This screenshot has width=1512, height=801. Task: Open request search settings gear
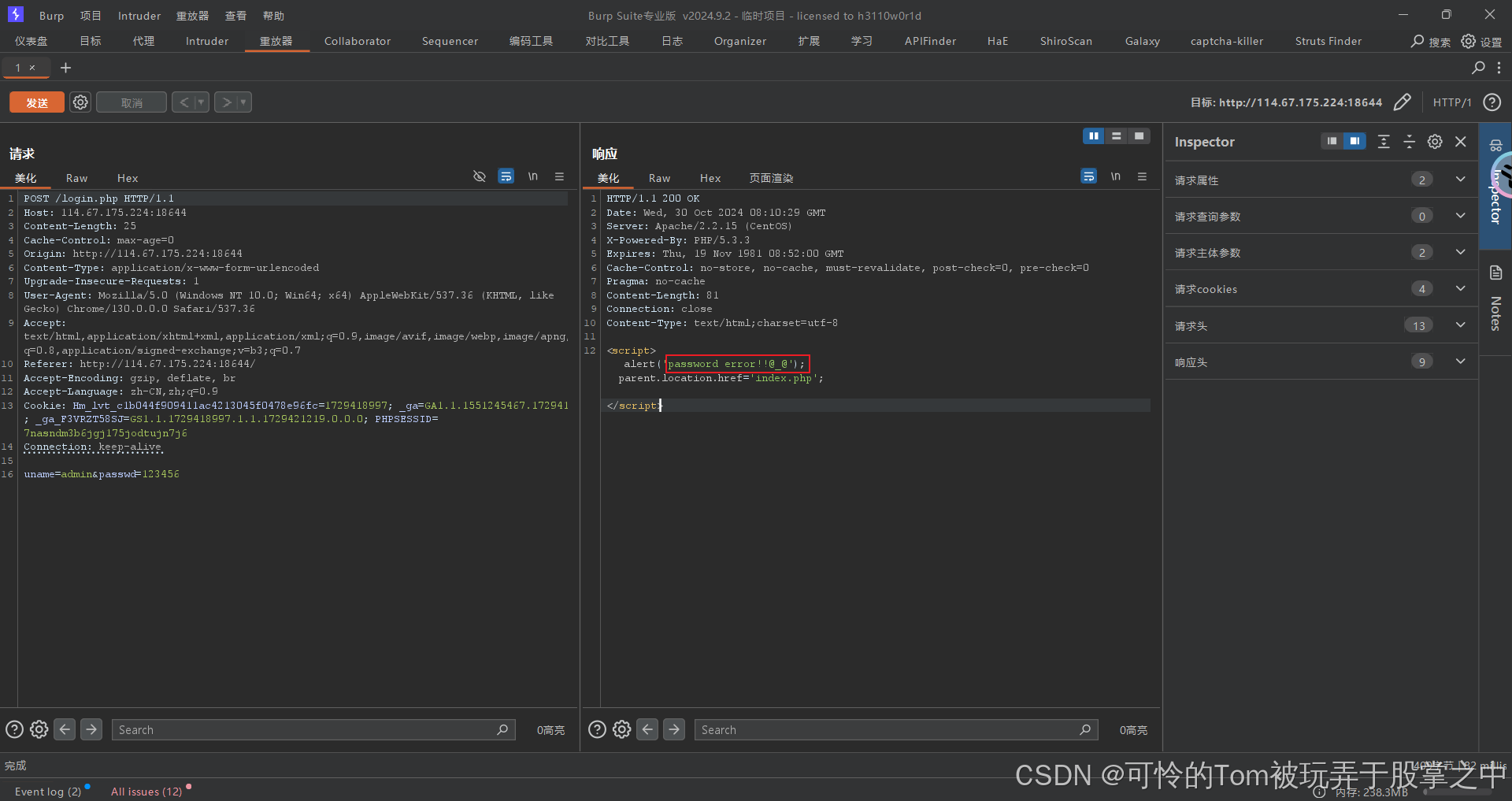click(39, 729)
